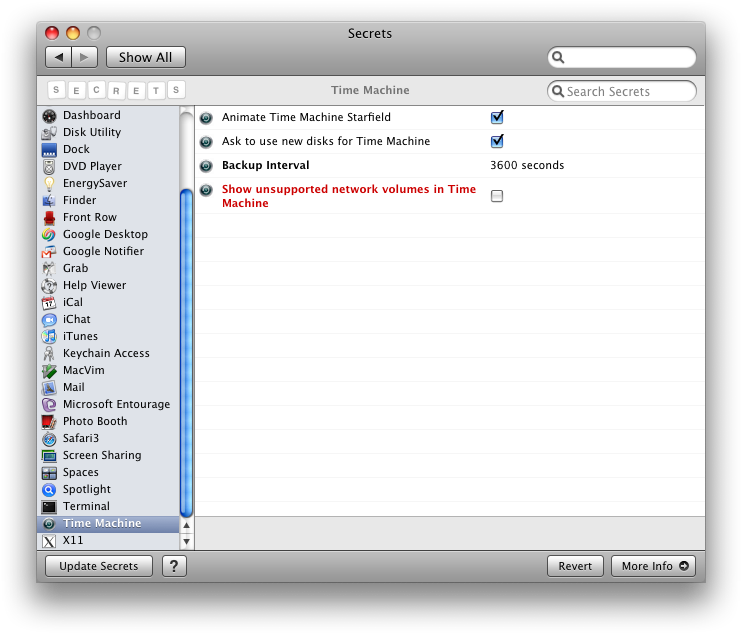
Task: Click the Terminal icon in sidebar
Action: tap(49, 507)
